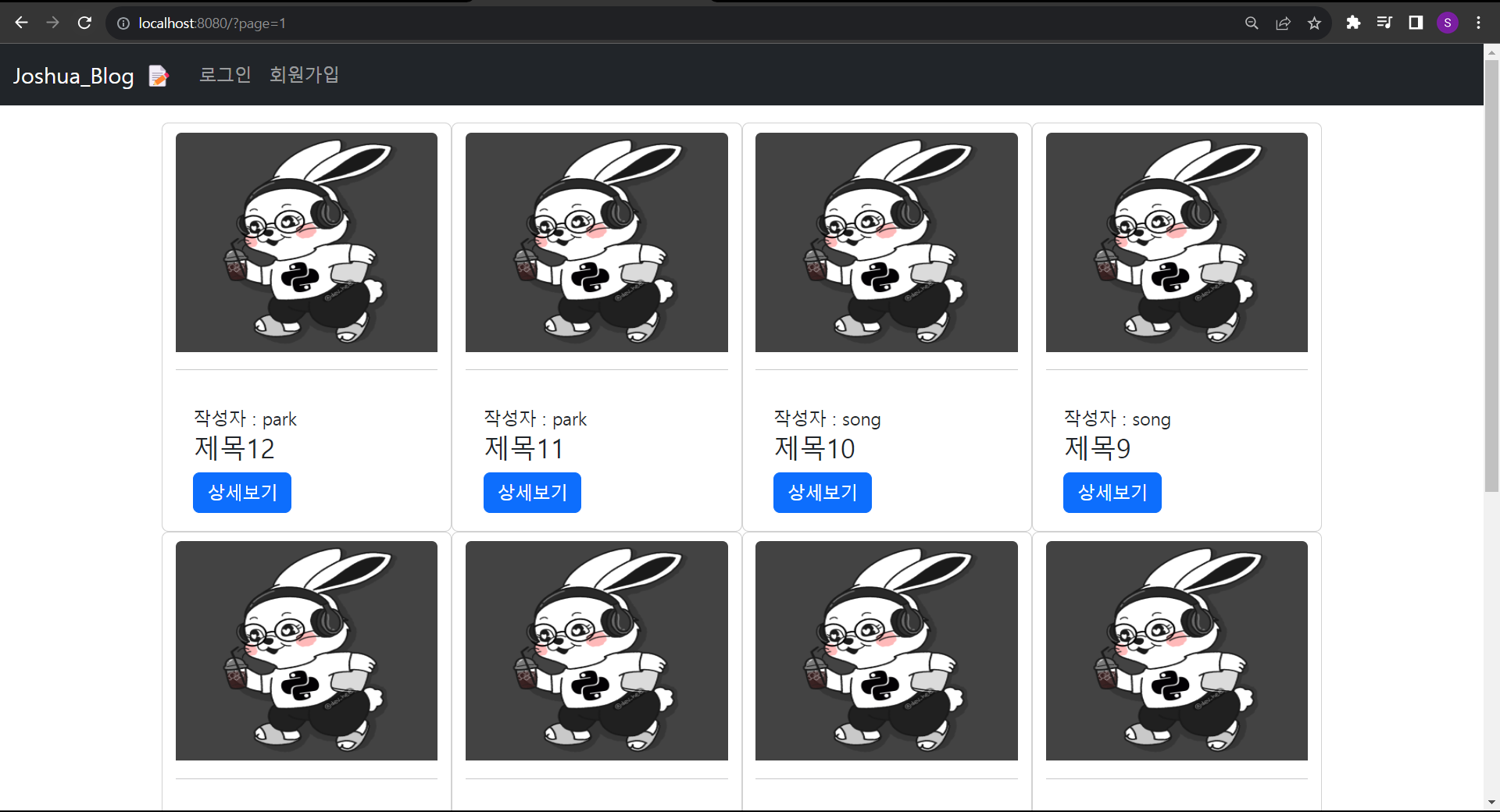
Task: Click the 제목10 title text
Action: point(815,448)
